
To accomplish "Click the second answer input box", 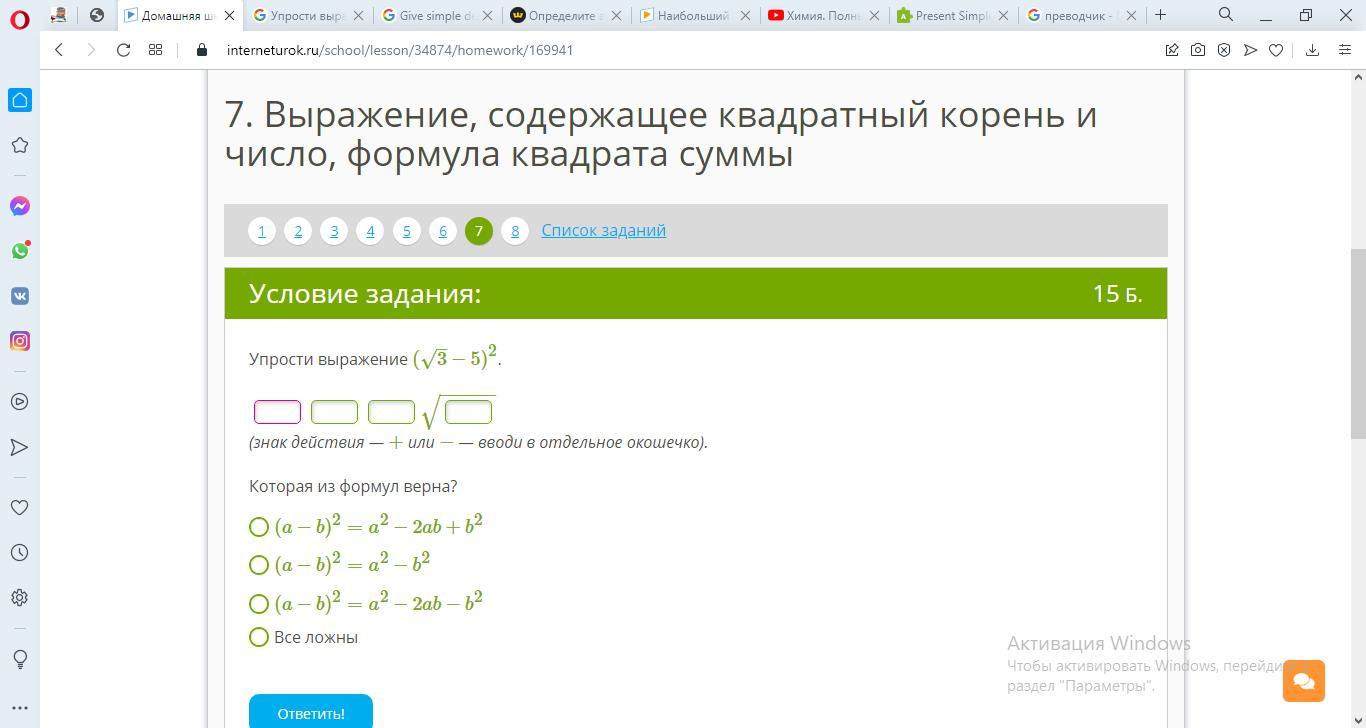I will coord(334,412).
